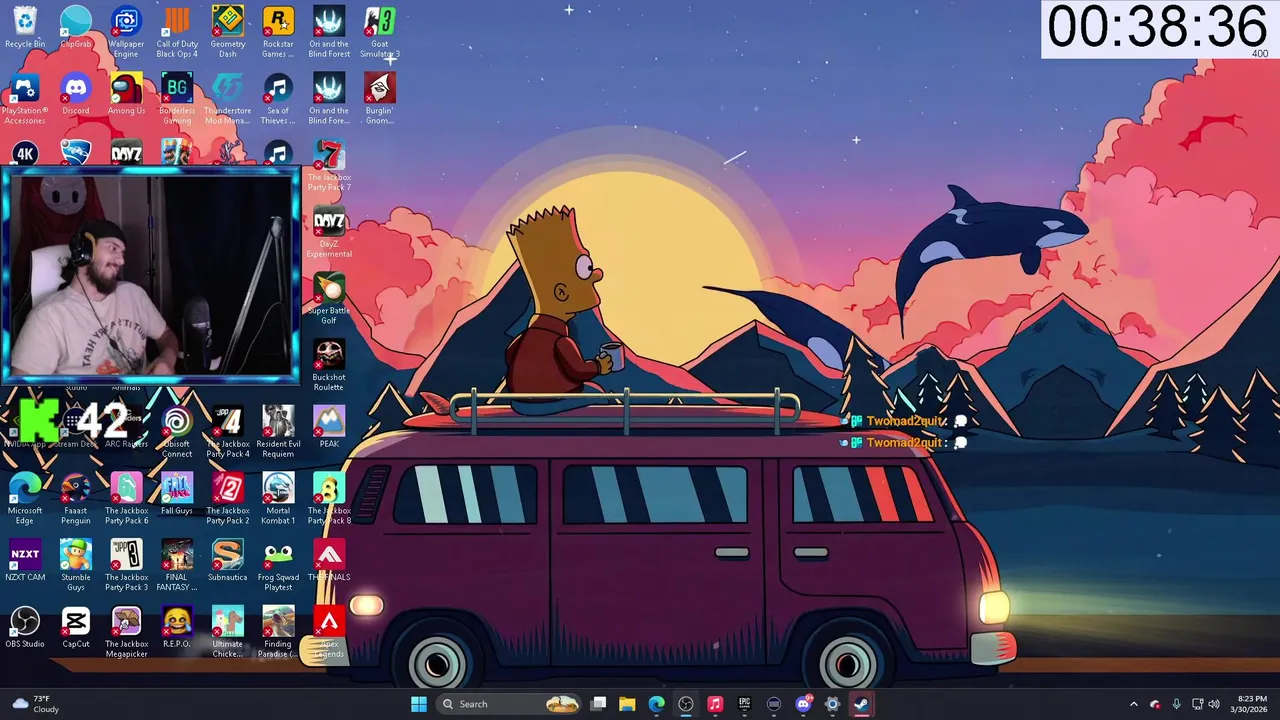Image resolution: width=1280 pixels, height=720 pixels.
Task: Launch ClipGrab from the desktop
Action: [76, 27]
